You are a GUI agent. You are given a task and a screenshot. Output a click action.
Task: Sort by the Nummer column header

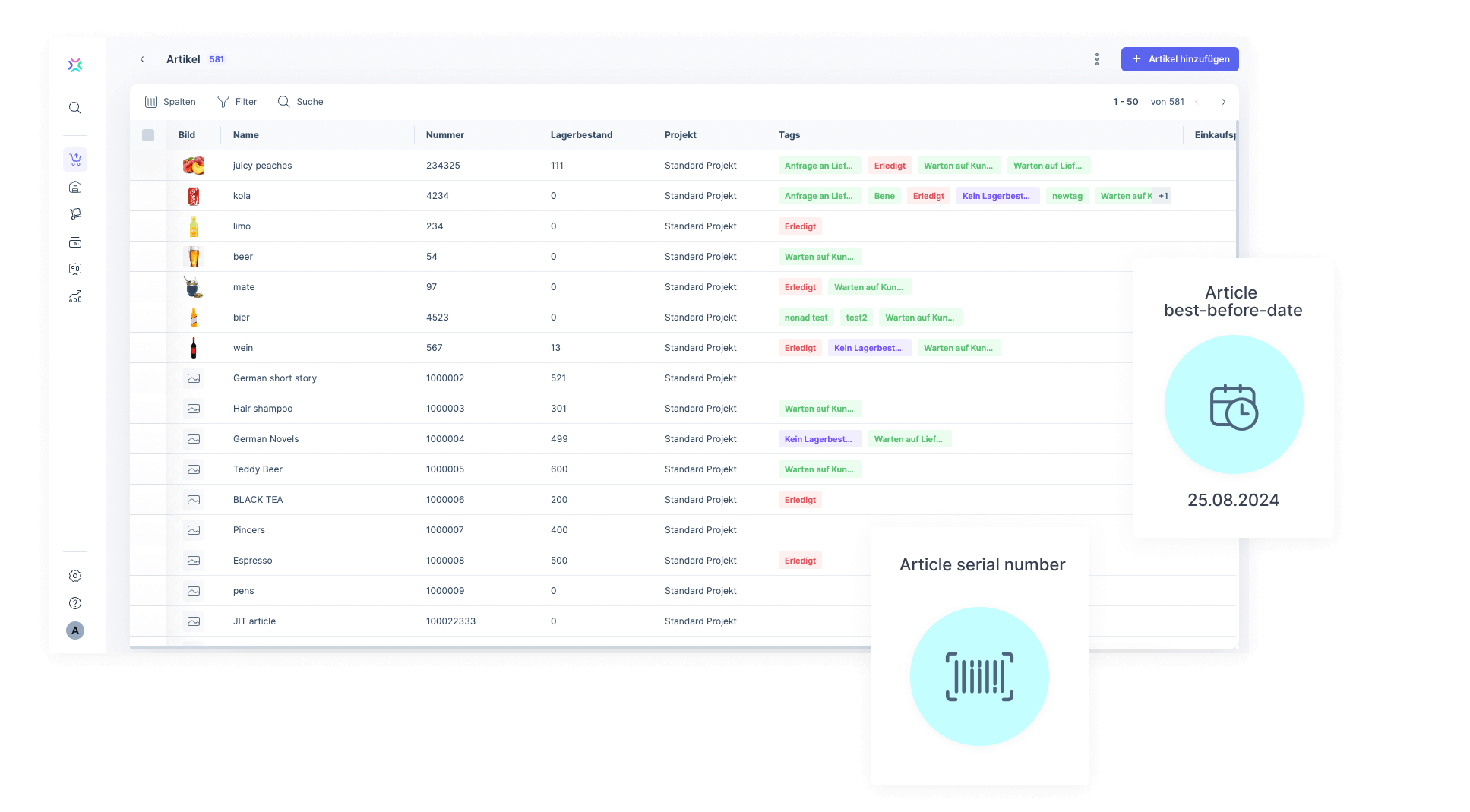(445, 135)
